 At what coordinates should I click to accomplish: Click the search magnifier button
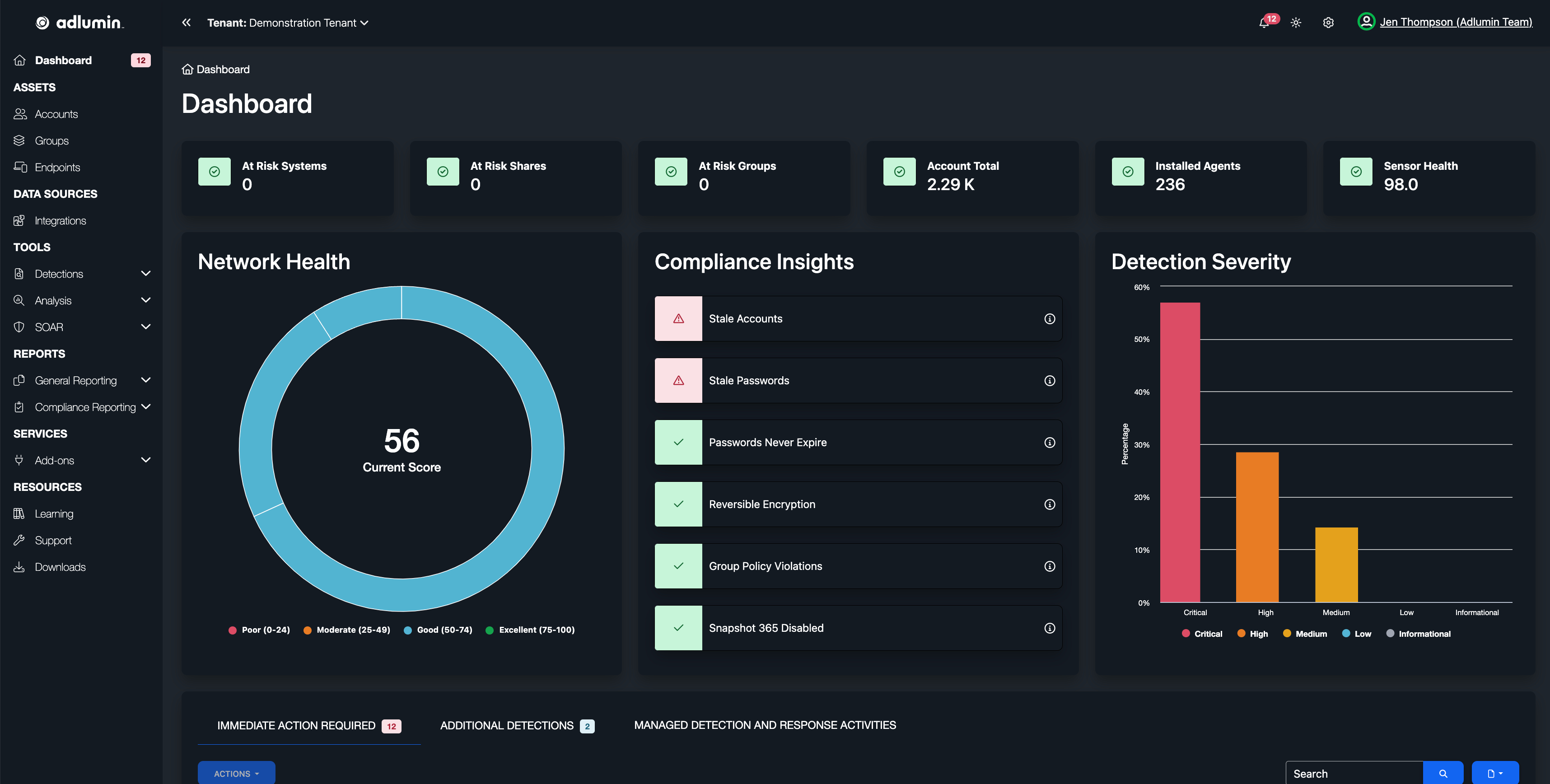(1443, 773)
